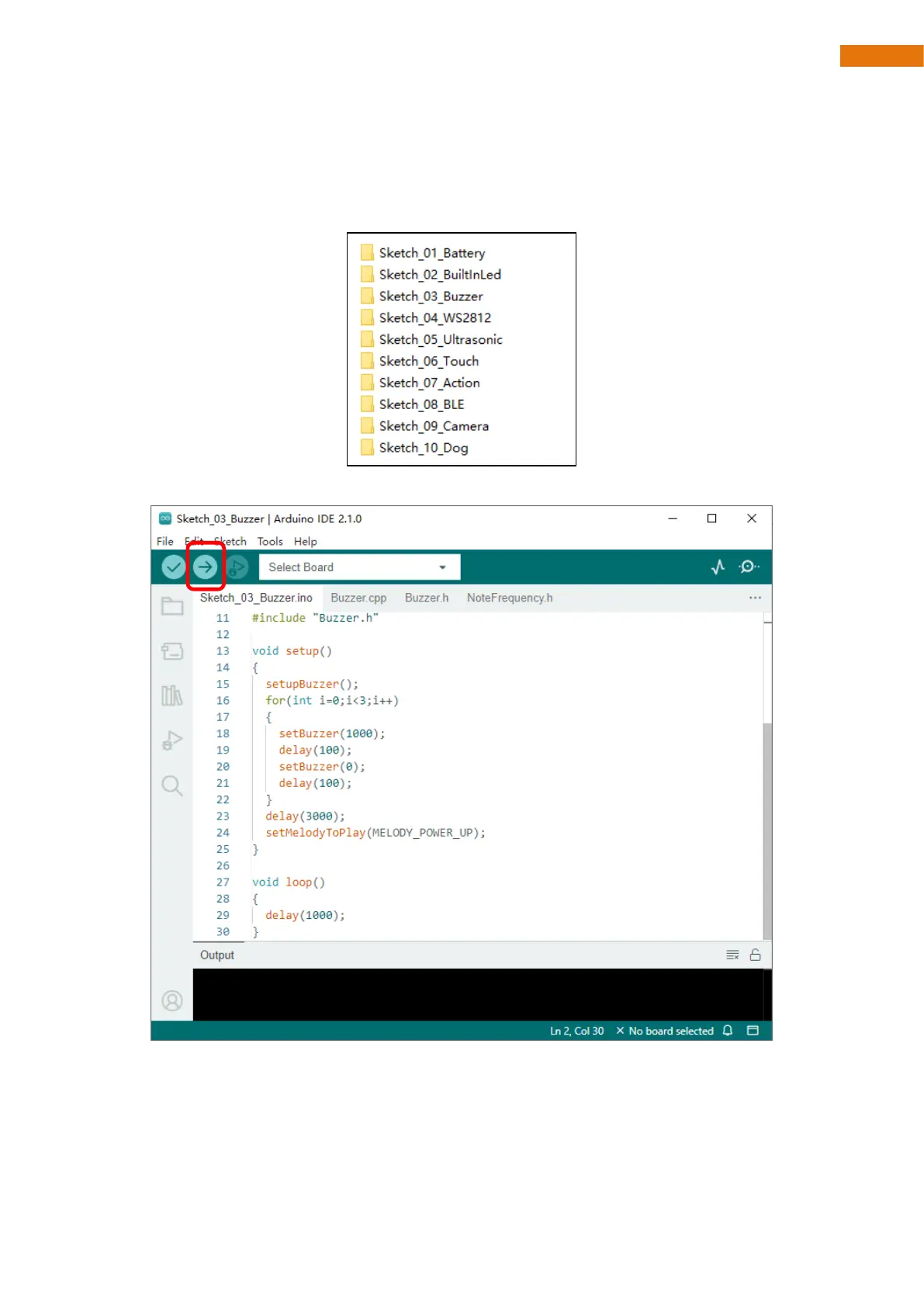This screenshot has width=924, height=1307.
Task: Open the Debug sidebar panel icon
Action: click(172, 740)
